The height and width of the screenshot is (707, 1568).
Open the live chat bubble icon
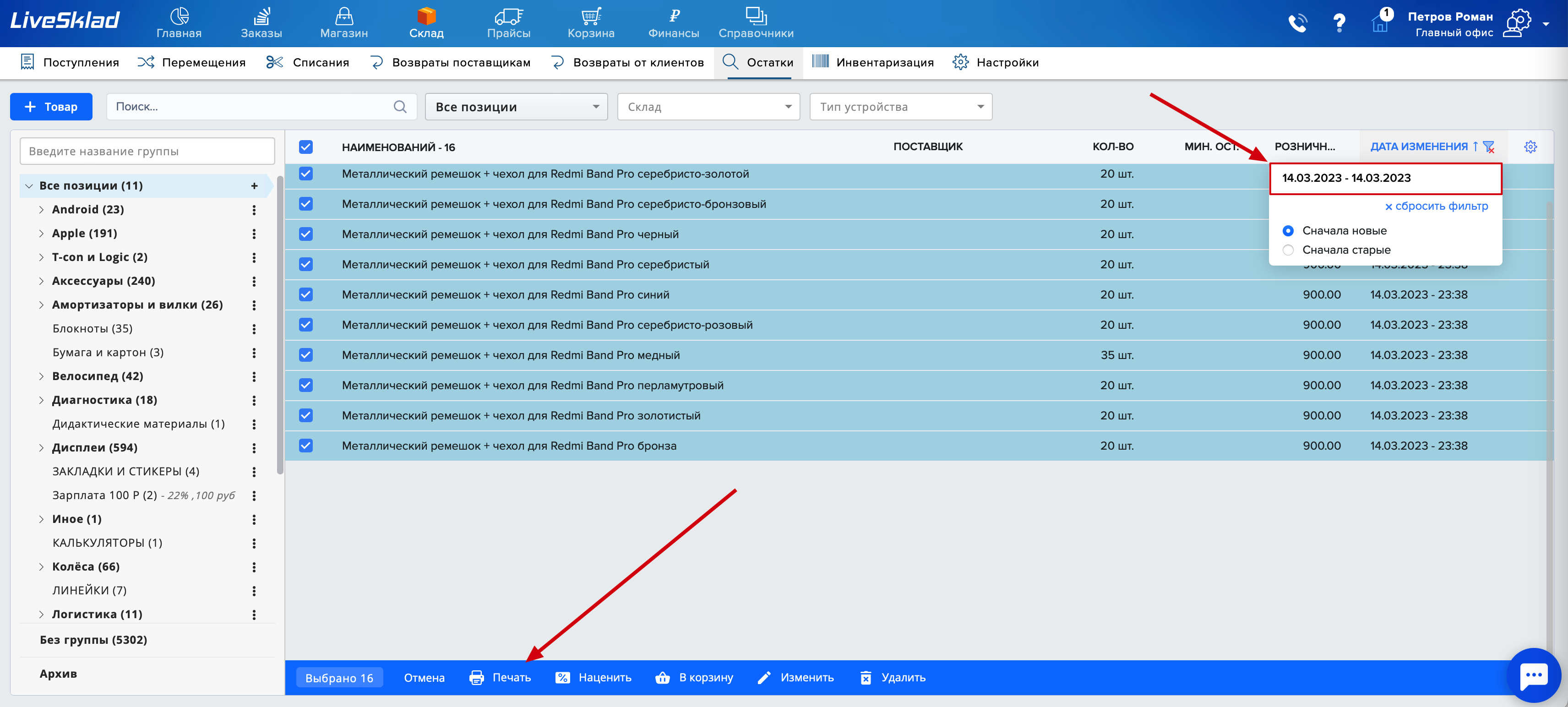pyautogui.click(x=1533, y=675)
